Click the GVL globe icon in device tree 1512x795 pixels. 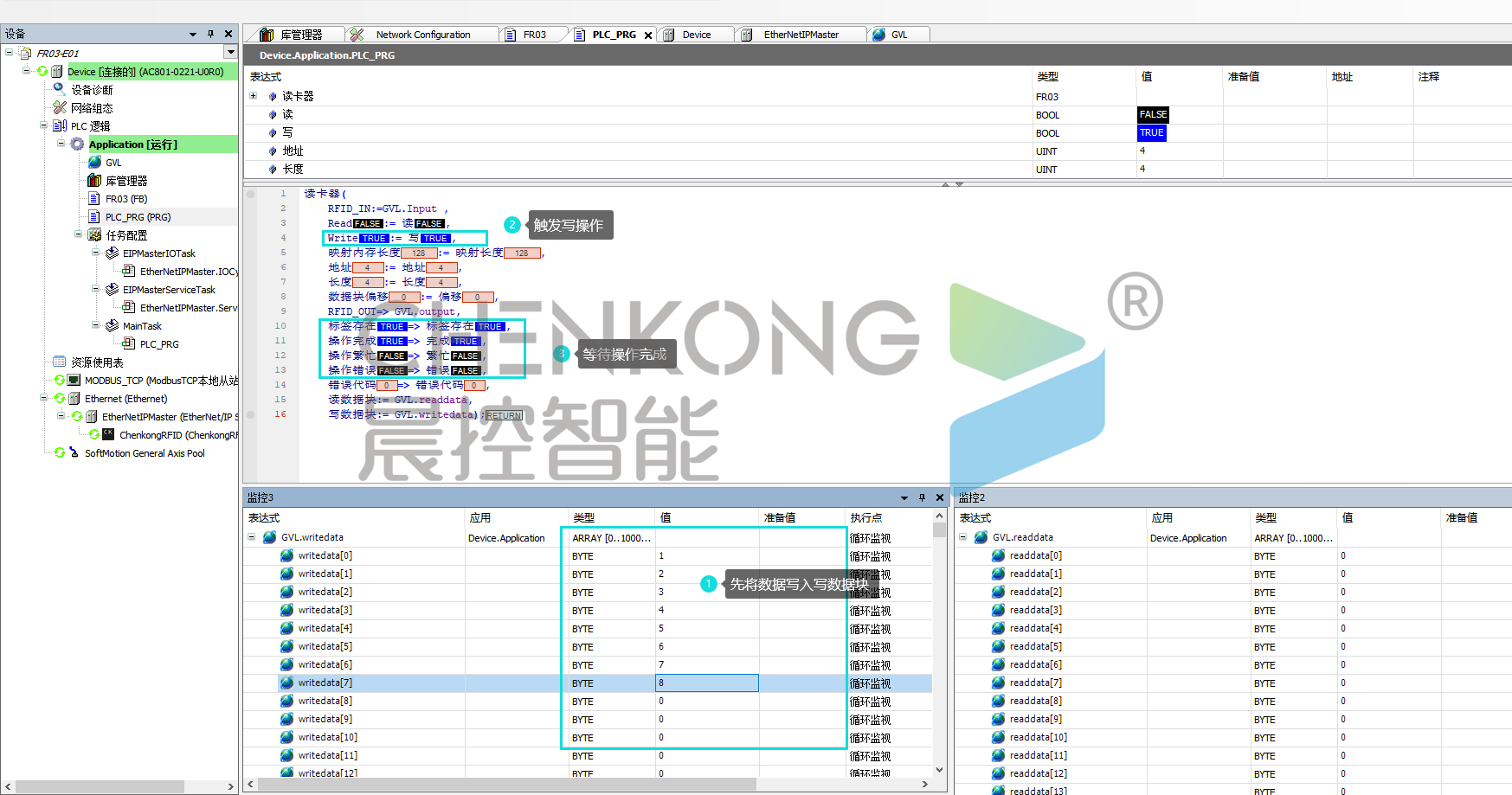pos(95,163)
